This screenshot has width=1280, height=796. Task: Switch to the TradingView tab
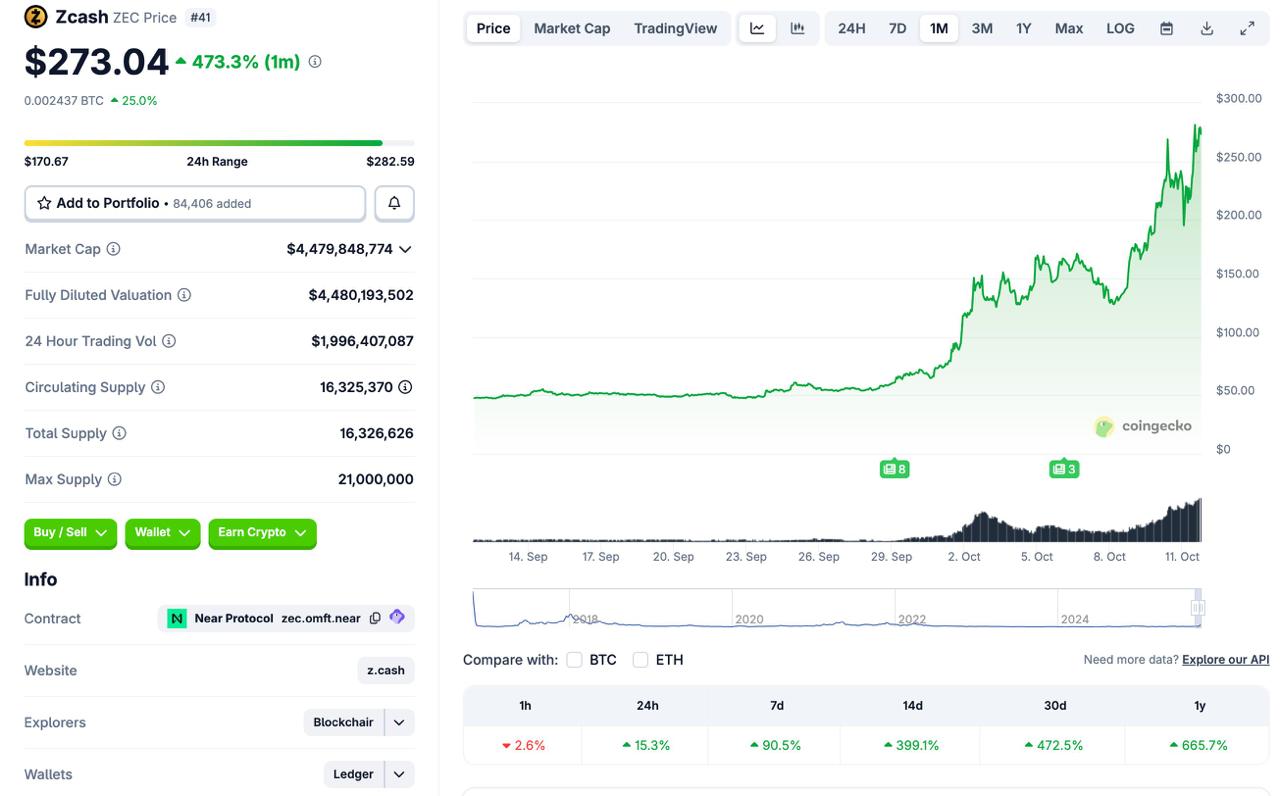pyautogui.click(x=675, y=28)
